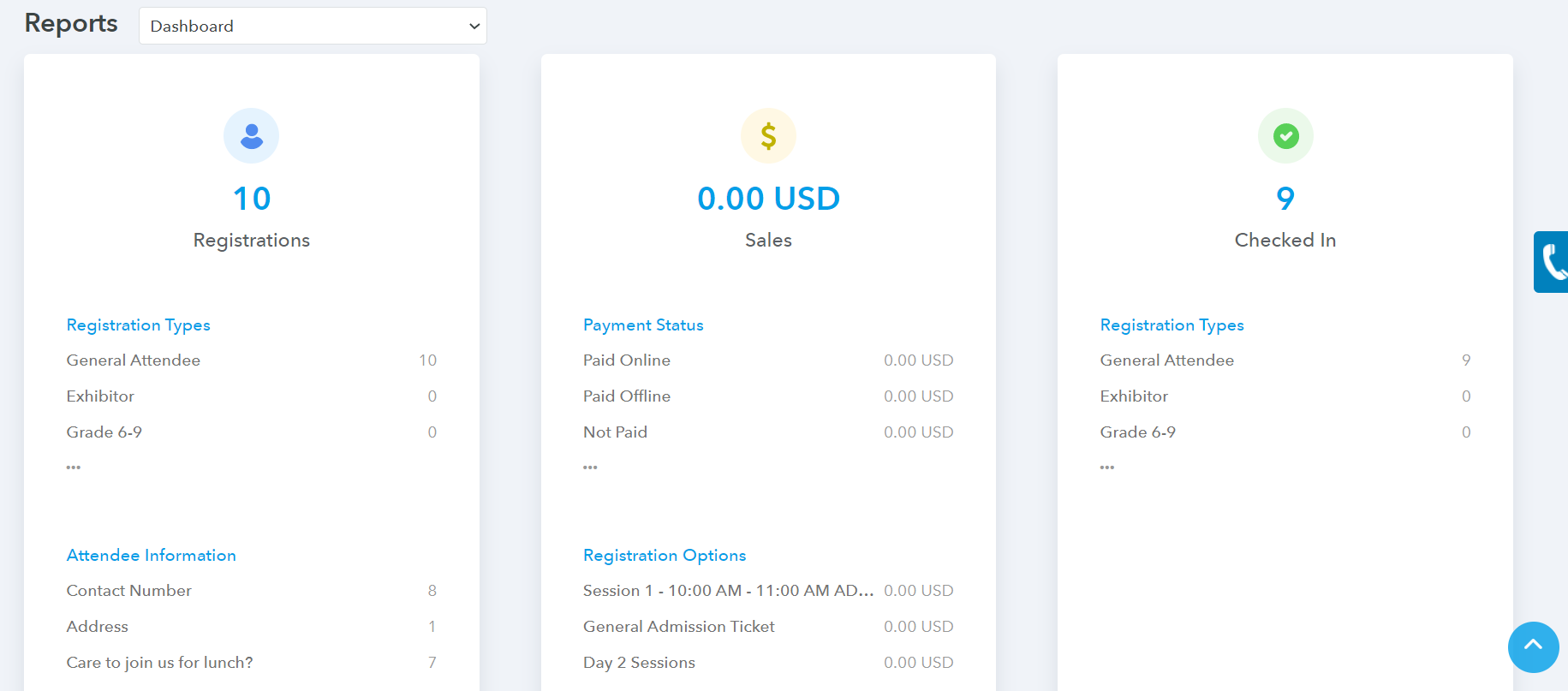Click the Checked In General Attendee count 9
1568x691 pixels.
[x=1466, y=360]
